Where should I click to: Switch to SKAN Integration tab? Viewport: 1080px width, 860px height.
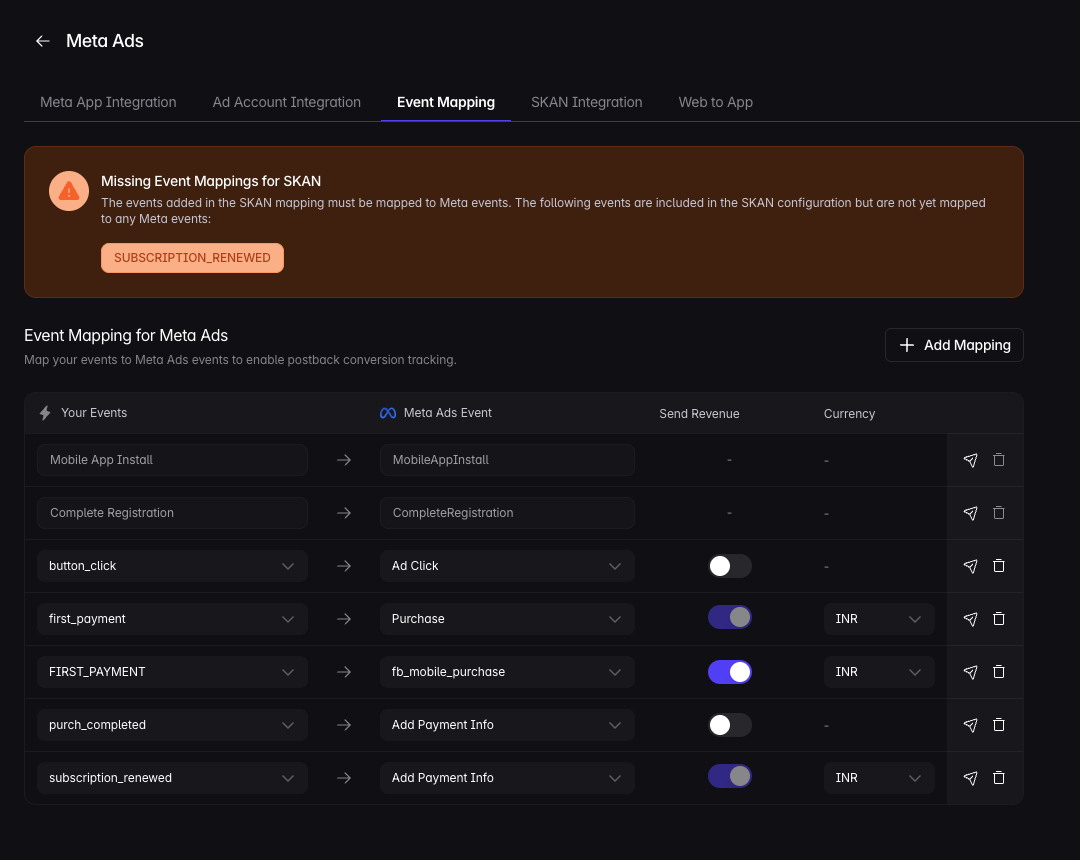[586, 103]
